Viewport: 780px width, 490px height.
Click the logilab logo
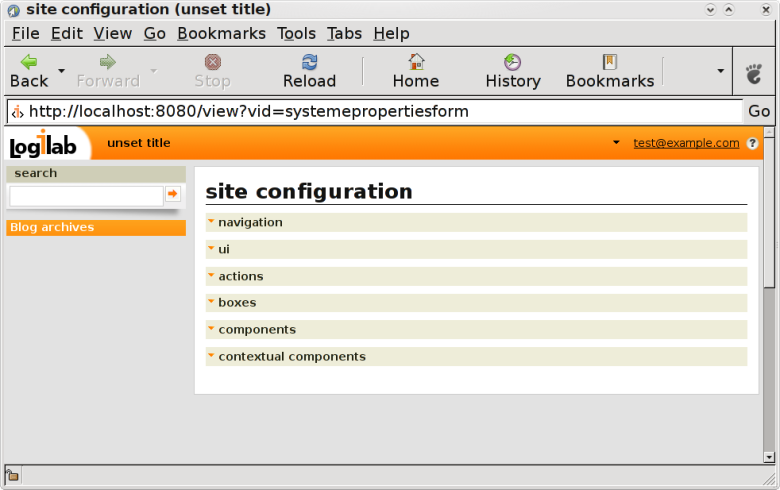click(43, 145)
